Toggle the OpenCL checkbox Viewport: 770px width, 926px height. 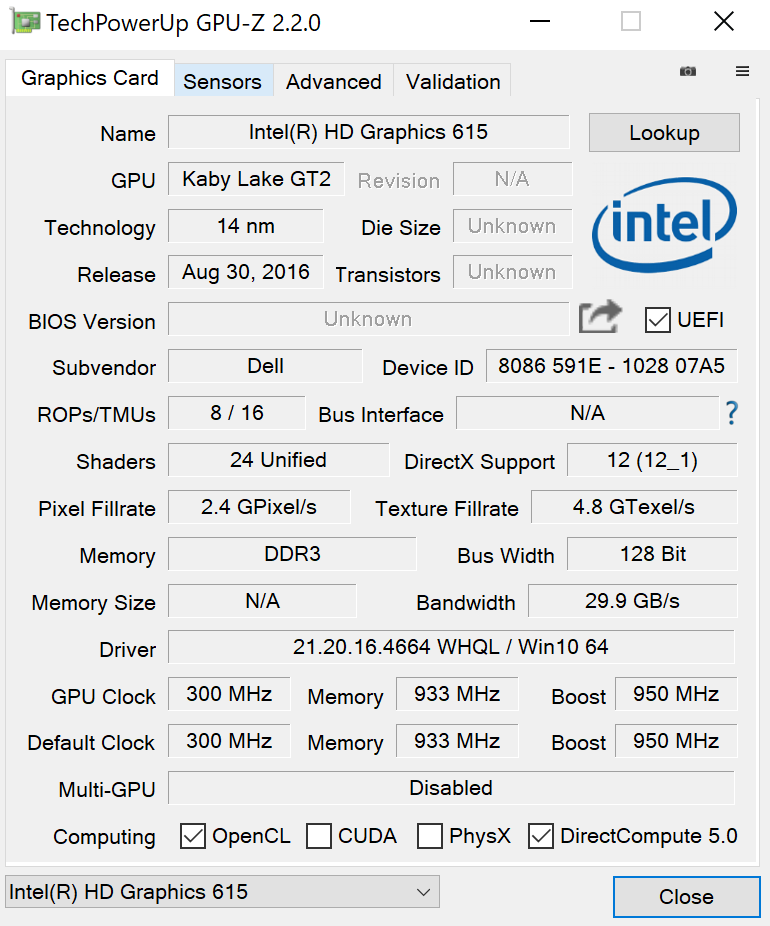[193, 836]
